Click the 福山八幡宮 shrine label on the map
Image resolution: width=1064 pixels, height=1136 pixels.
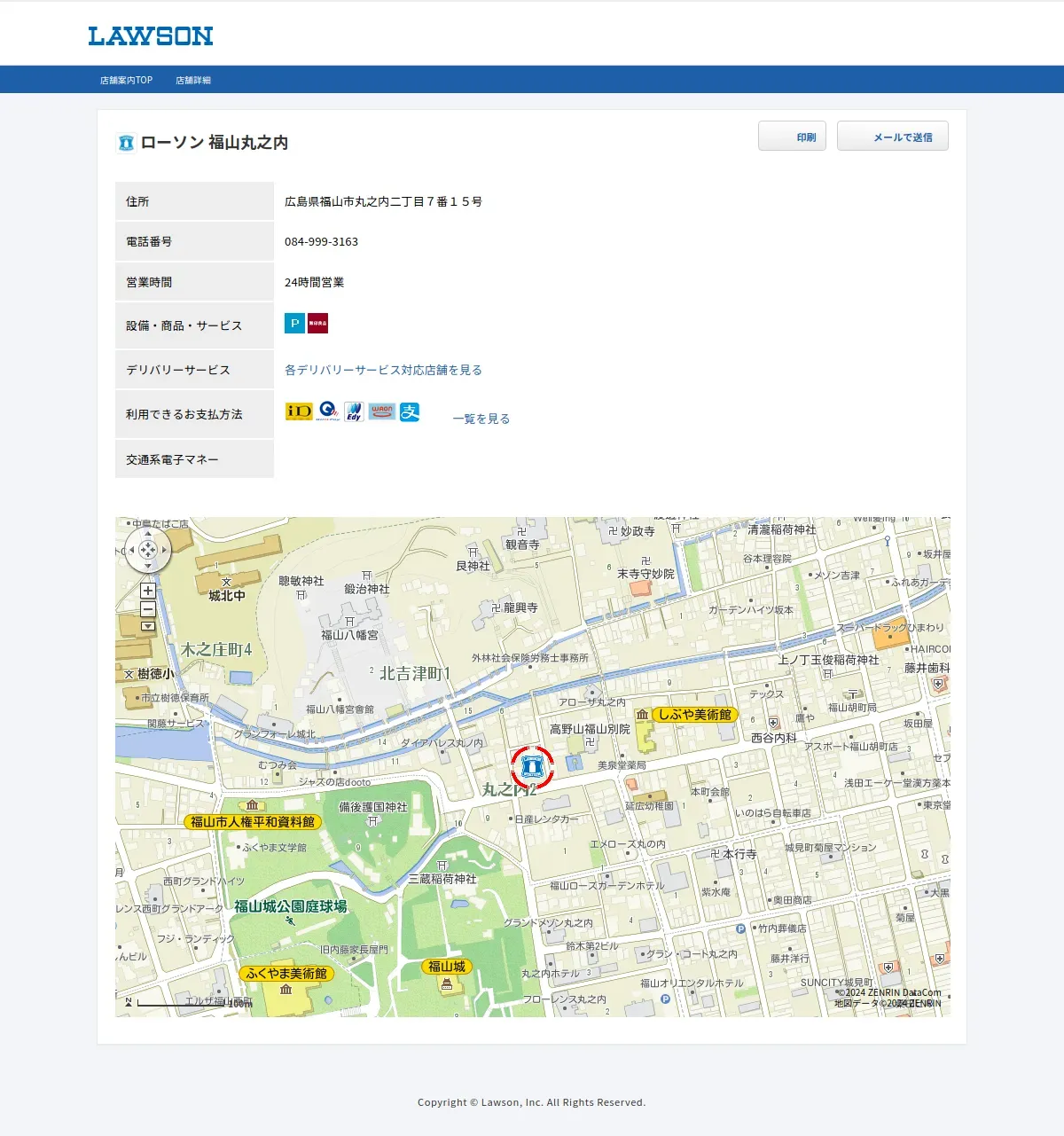pos(349,635)
